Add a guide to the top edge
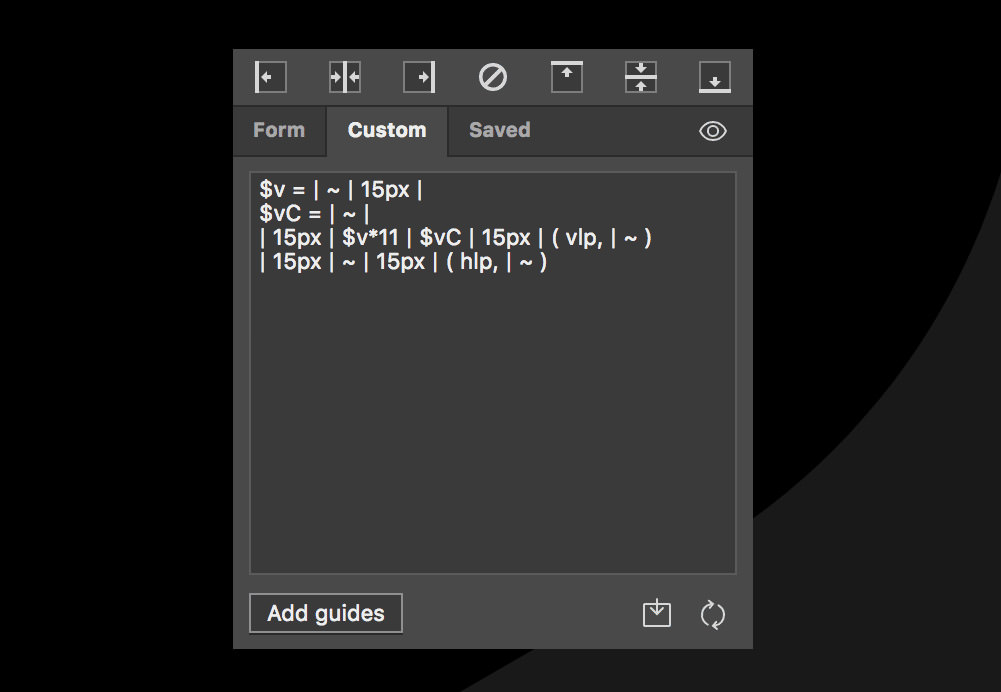Viewport: 1001px width, 692px height. click(567, 77)
